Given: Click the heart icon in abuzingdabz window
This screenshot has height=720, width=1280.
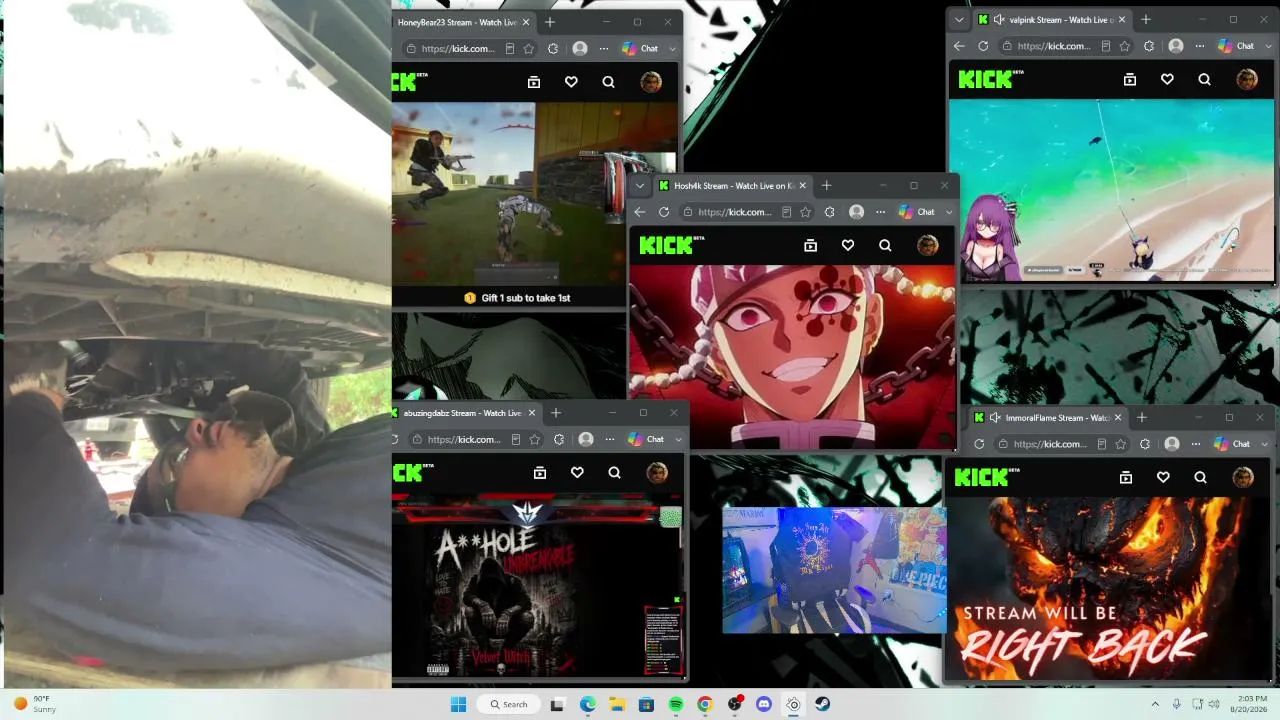Looking at the screenshot, I should [577, 473].
